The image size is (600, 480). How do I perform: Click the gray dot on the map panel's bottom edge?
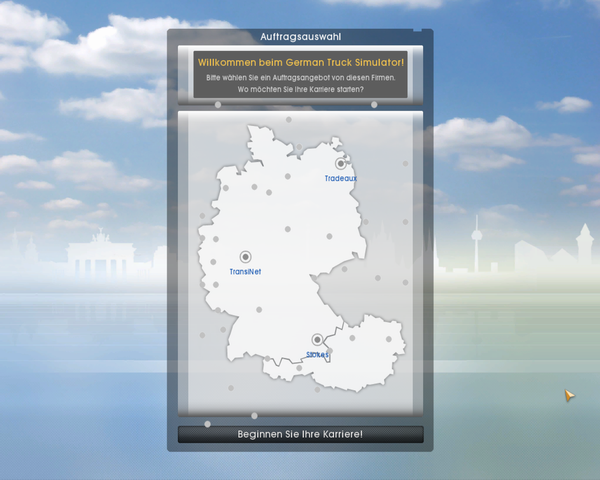click(x=254, y=415)
